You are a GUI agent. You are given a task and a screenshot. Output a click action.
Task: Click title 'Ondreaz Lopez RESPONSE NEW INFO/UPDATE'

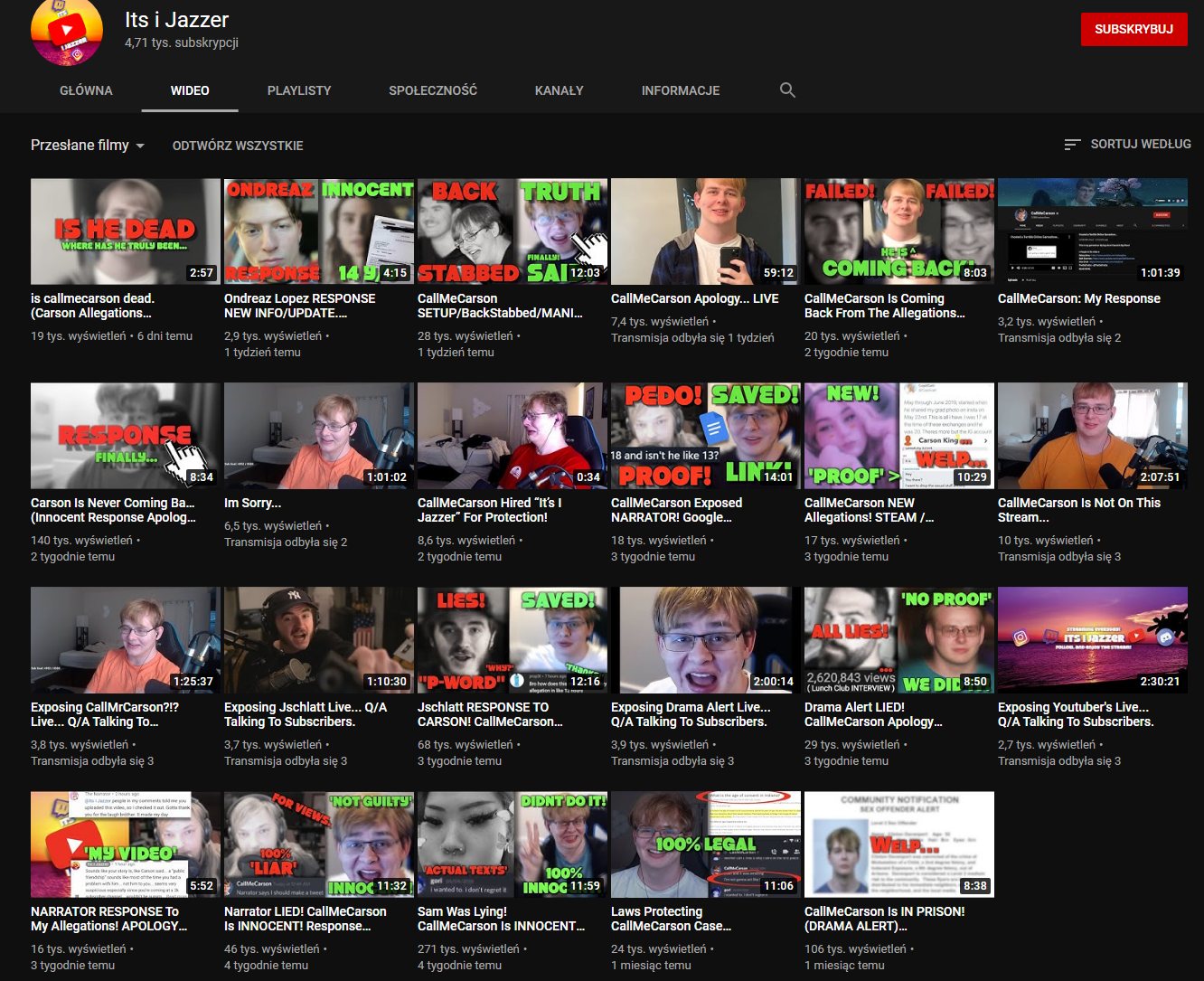coord(299,306)
